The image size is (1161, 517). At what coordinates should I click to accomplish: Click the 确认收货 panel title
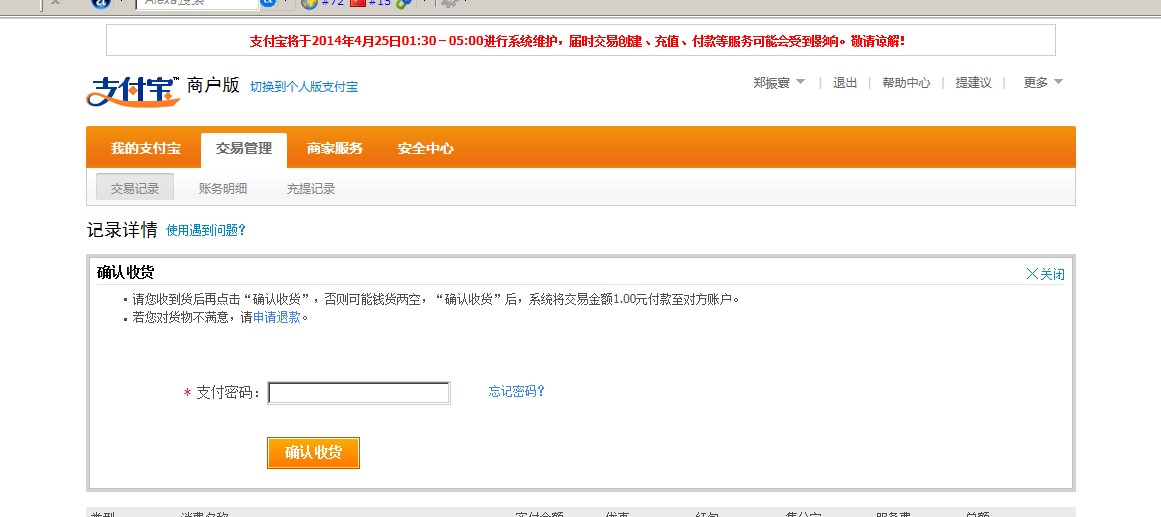click(125, 273)
